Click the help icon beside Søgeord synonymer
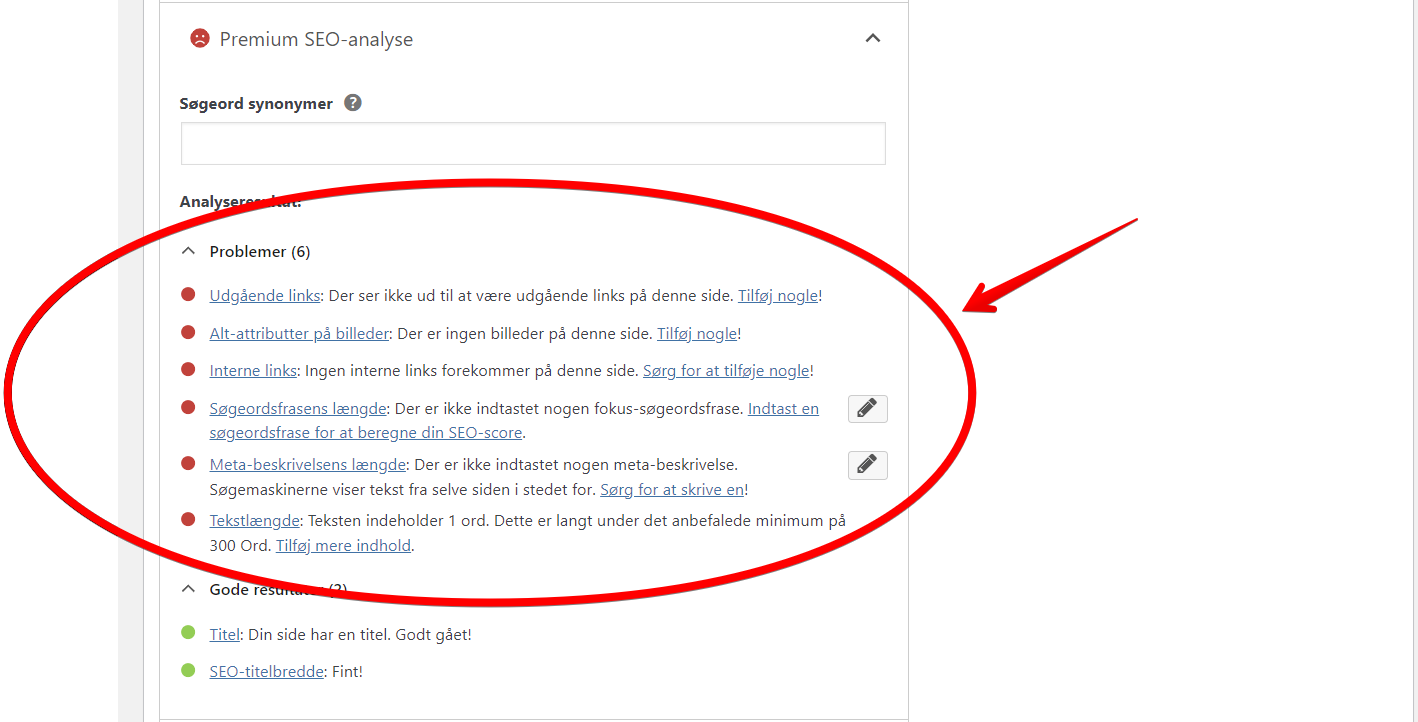The image size is (1418, 722). [x=352, y=103]
